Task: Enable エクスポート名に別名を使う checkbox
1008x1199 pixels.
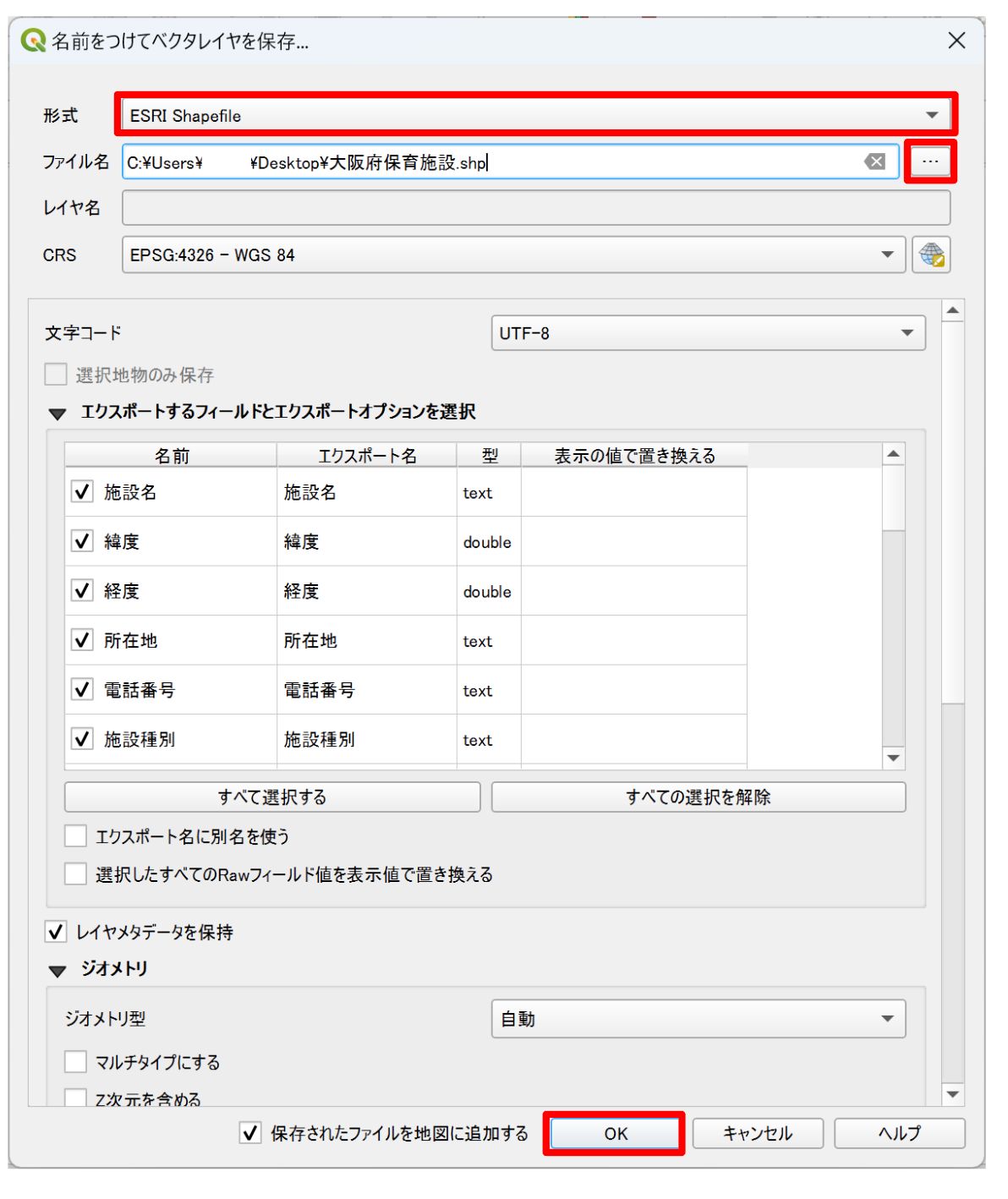Action: click(x=76, y=836)
